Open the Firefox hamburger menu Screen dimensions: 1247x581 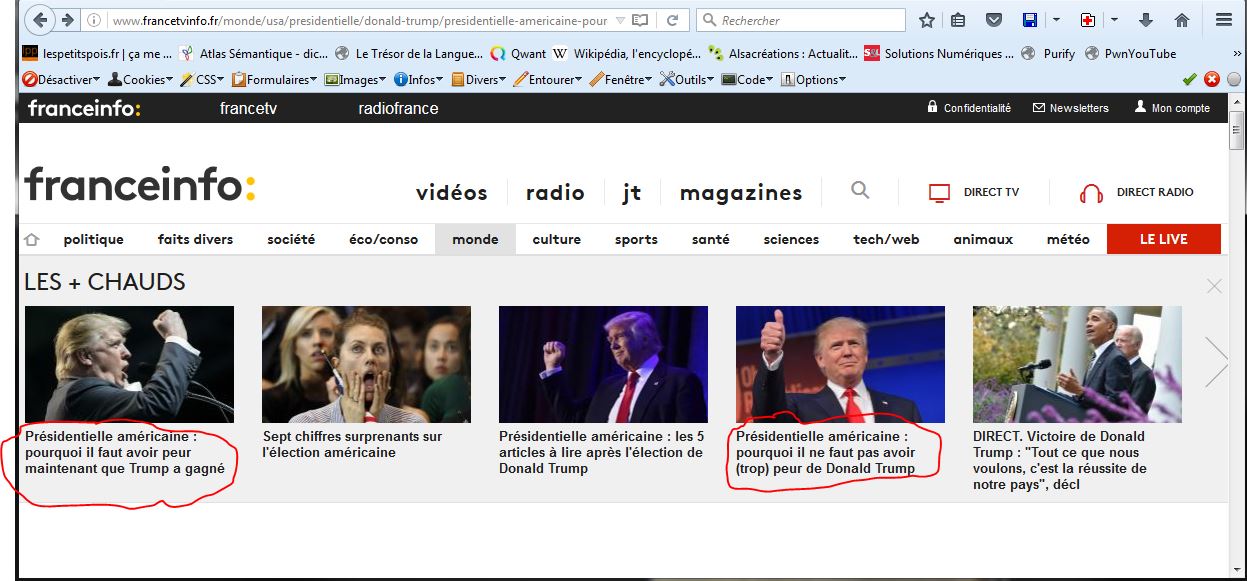[1223, 20]
